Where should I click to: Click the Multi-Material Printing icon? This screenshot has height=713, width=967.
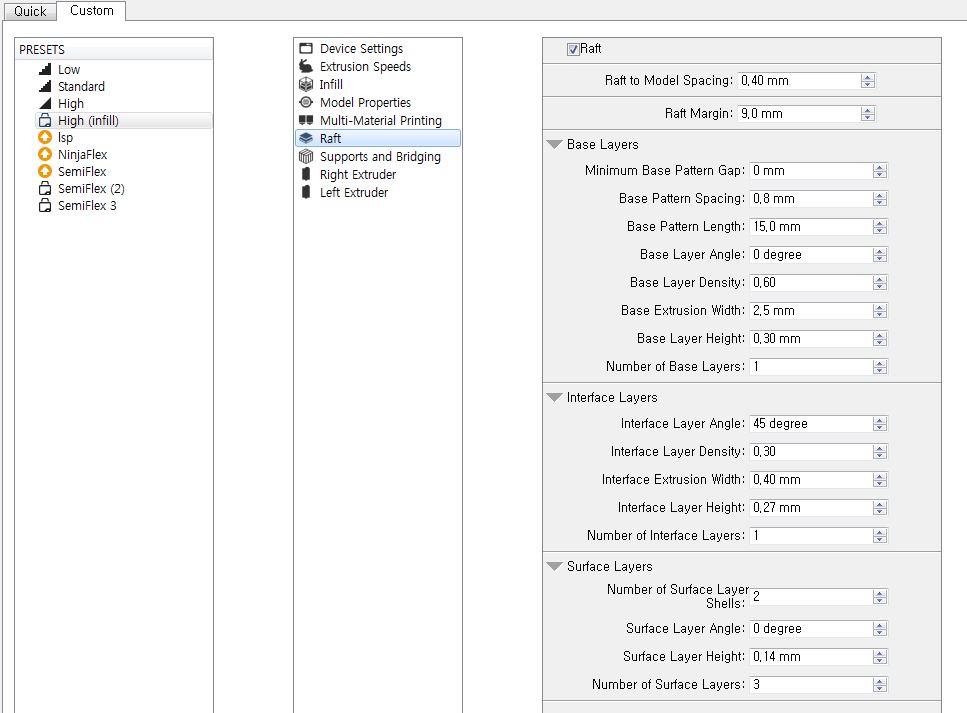[306, 120]
